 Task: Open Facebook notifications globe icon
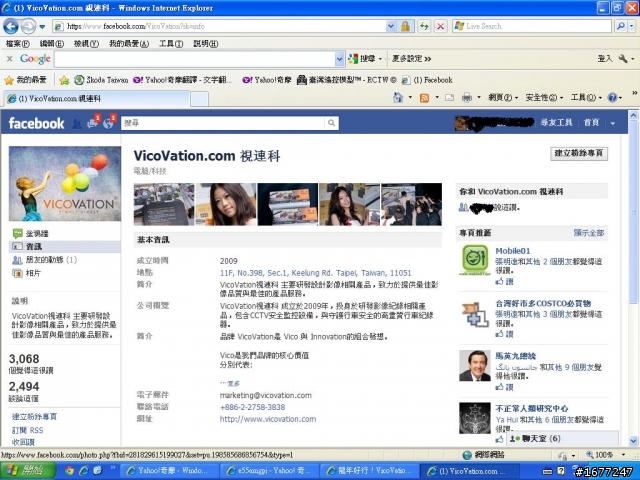click(x=109, y=123)
